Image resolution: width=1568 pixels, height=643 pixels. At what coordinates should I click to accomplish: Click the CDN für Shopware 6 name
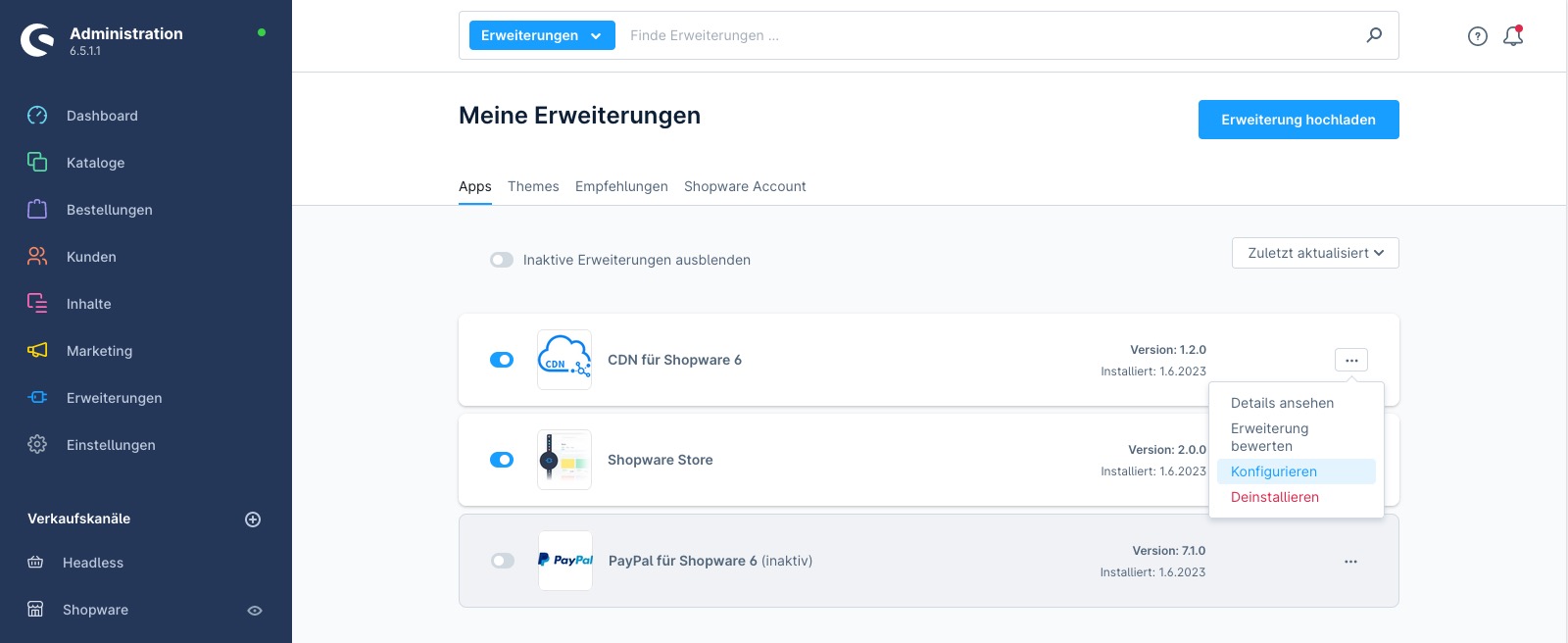click(x=674, y=360)
